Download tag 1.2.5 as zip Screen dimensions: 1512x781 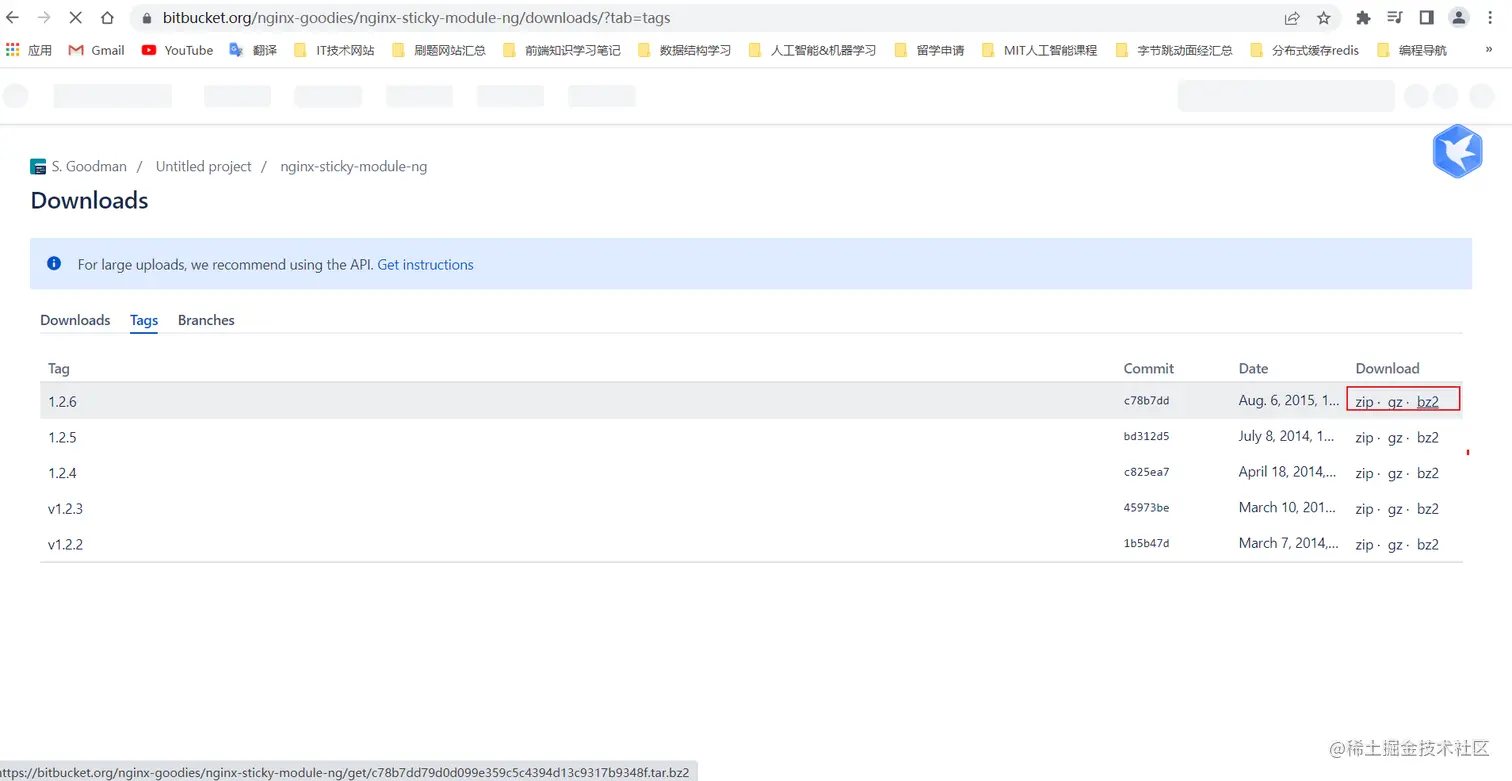1364,437
